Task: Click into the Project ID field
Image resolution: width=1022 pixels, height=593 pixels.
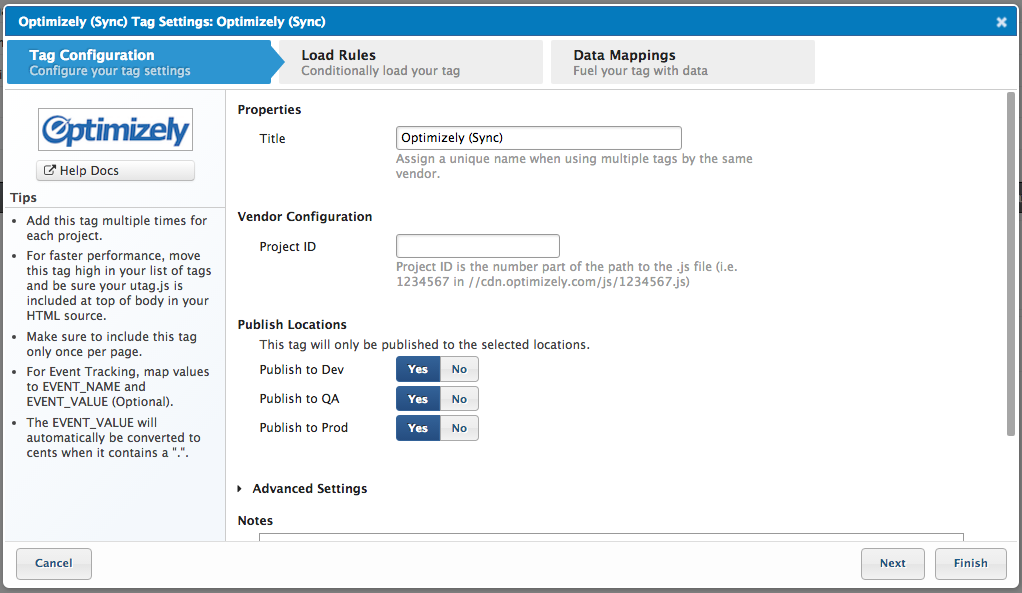Action: (477, 246)
